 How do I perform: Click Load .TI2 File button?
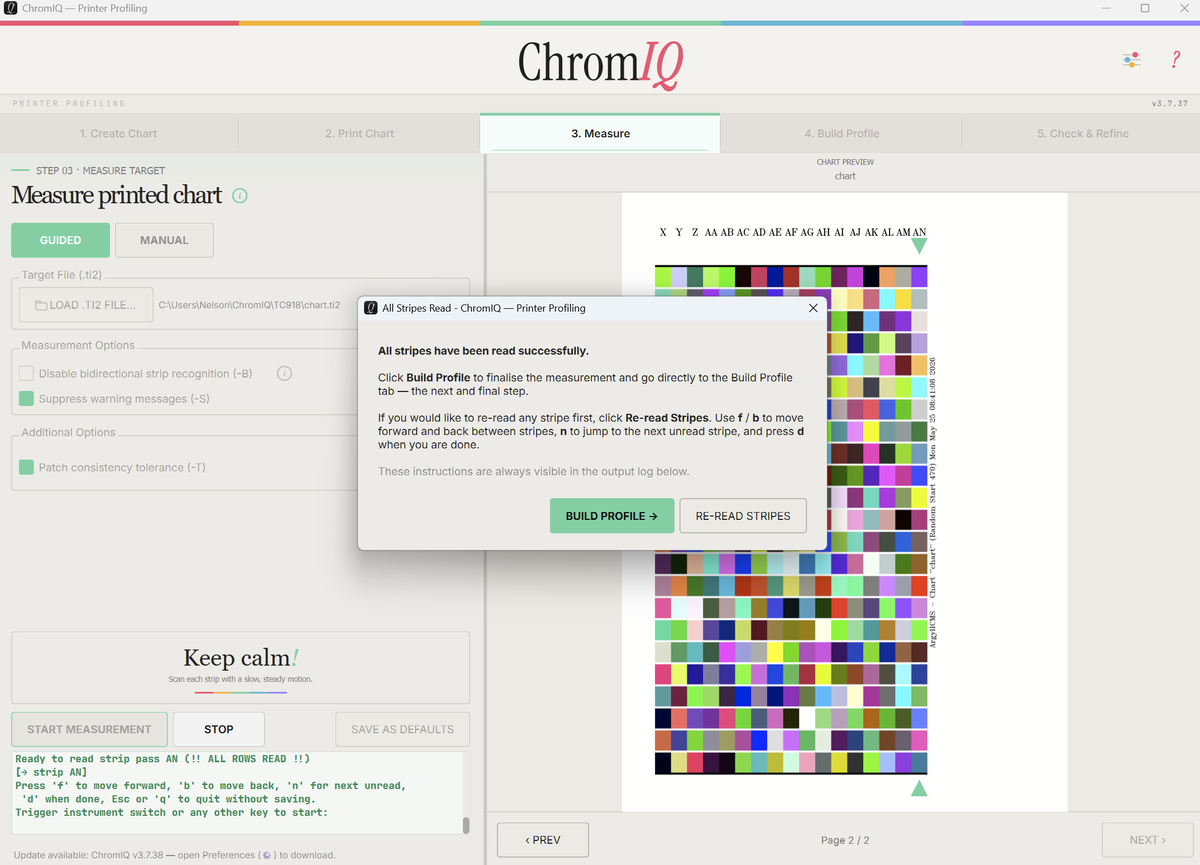[x=86, y=305]
